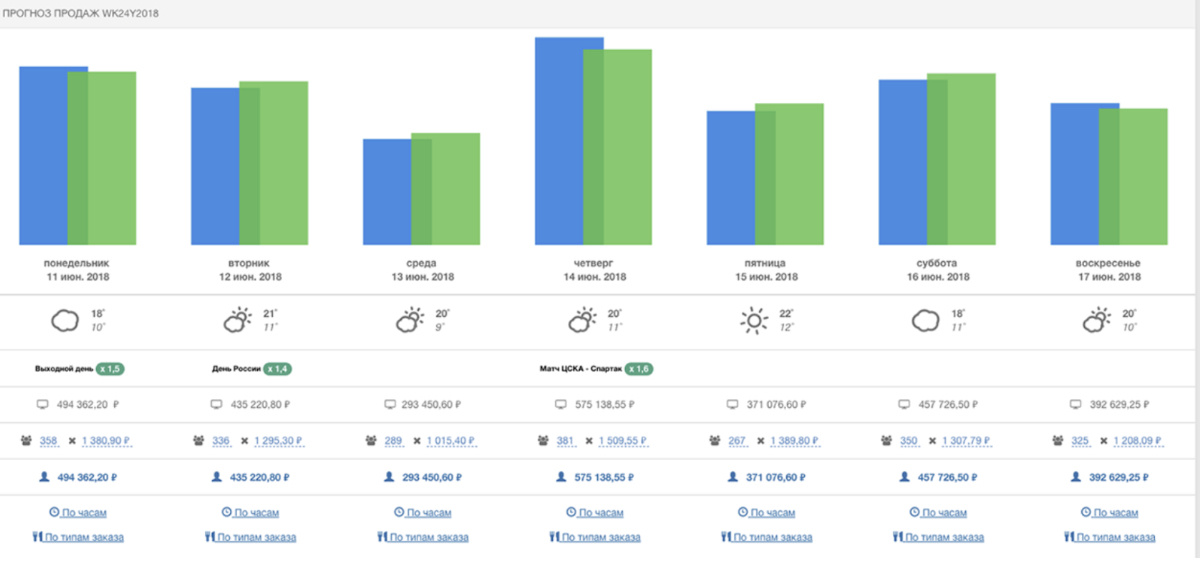Click the monitor icon beside 457 726,50 ₽
1200x568 pixels.
coord(905,405)
